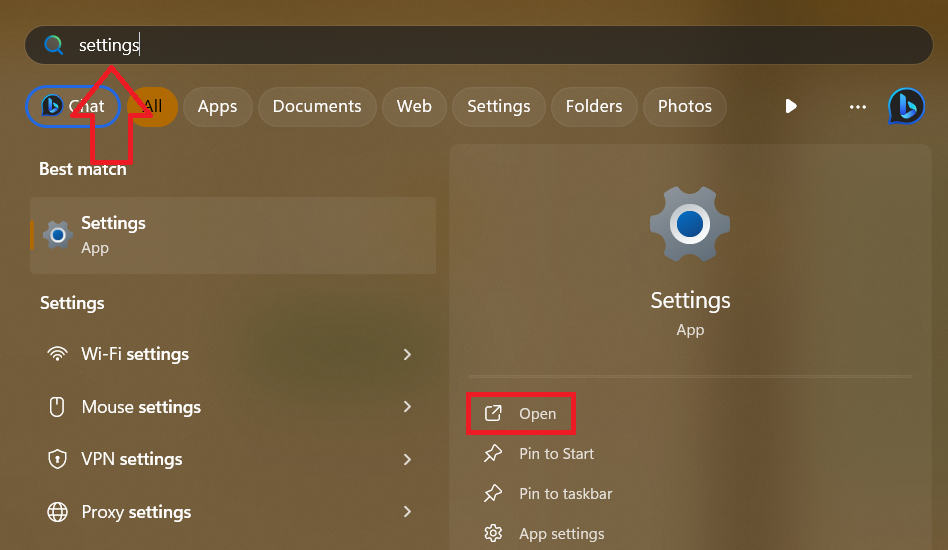Click the globe icon beside Proxy settings

[58, 512]
